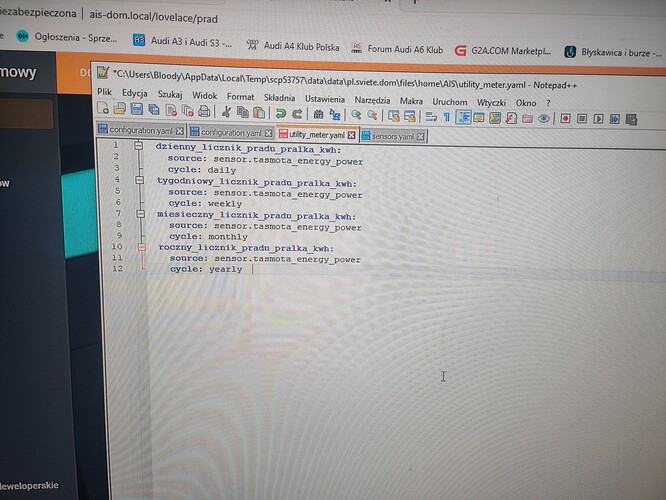Open Find with the binoculars icon
The width and height of the screenshot is (666, 500).
pos(318,114)
